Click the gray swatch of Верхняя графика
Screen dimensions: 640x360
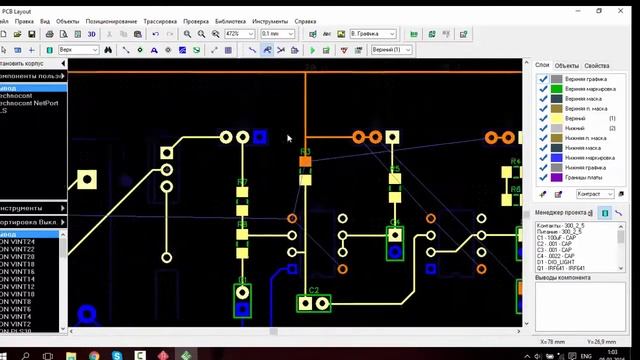tap(557, 79)
